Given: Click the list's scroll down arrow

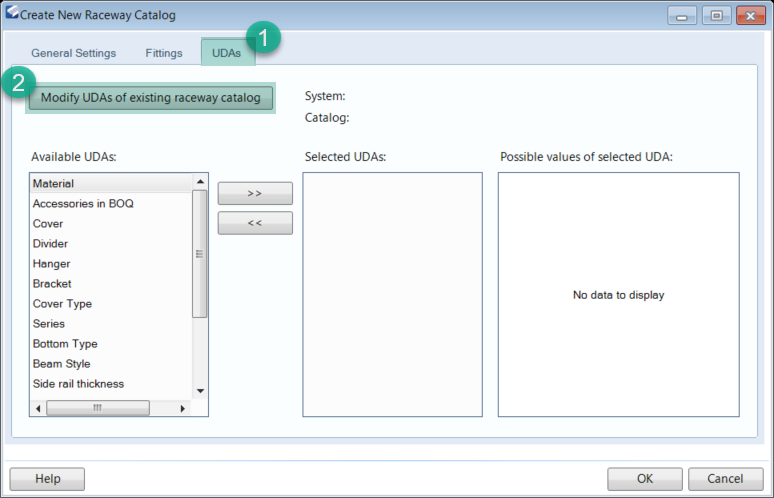Looking at the screenshot, I should (x=200, y=391).
